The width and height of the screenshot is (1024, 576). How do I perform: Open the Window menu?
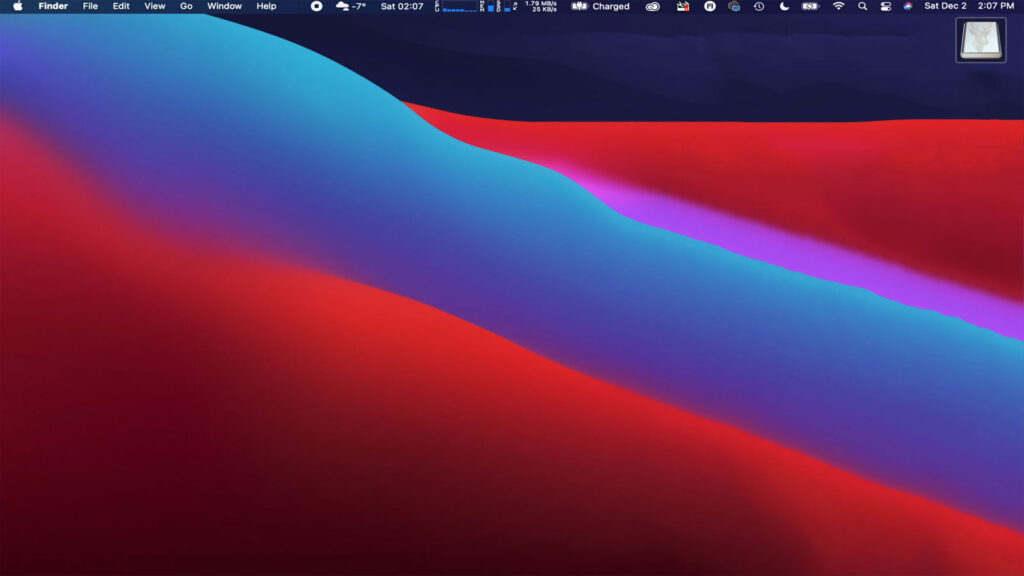tap(224, 6)
